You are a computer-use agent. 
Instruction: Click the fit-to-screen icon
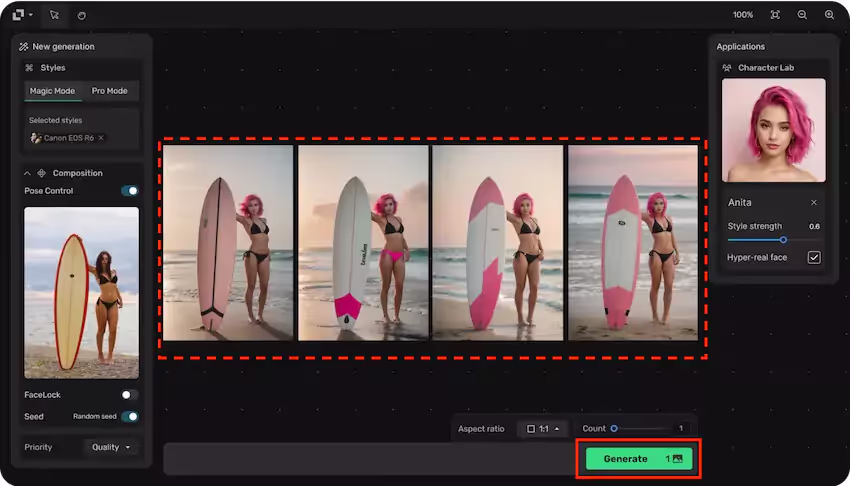point(775,15)
